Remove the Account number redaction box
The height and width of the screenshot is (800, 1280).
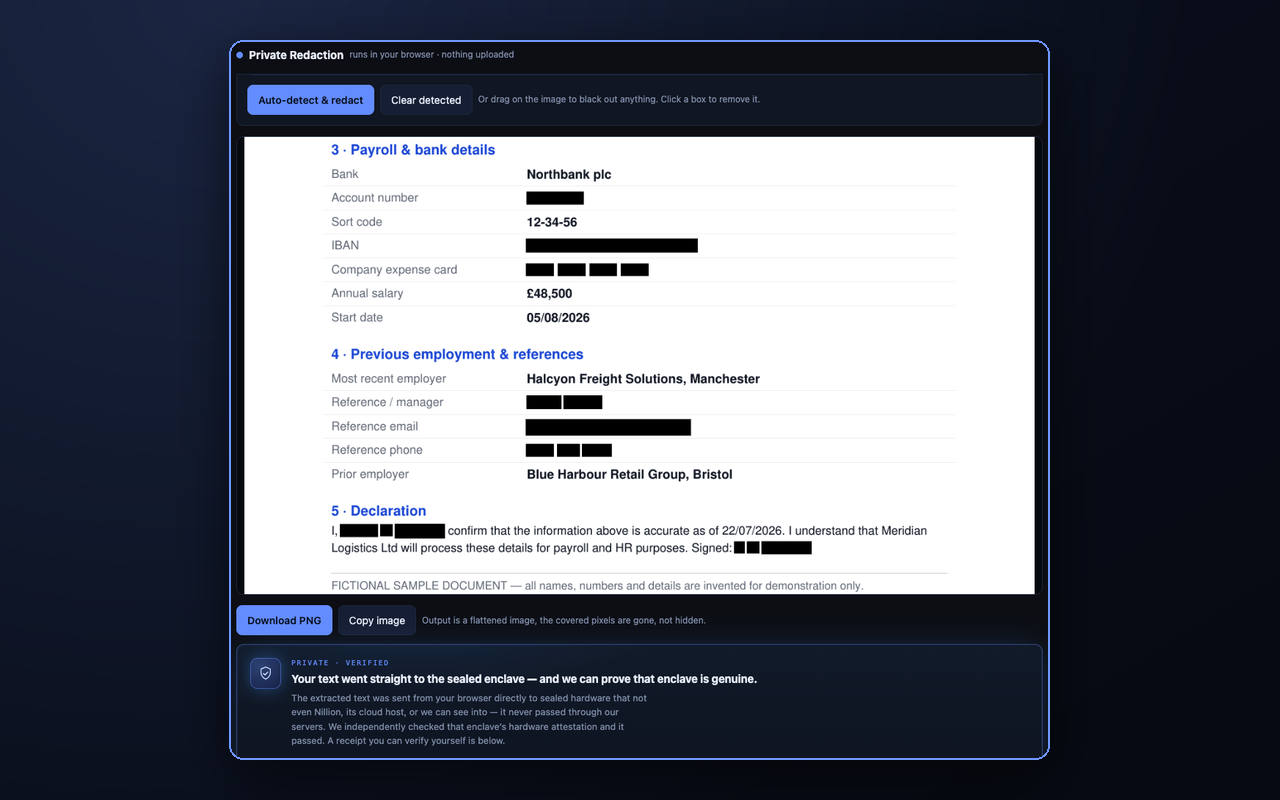(x=555, y=198)
